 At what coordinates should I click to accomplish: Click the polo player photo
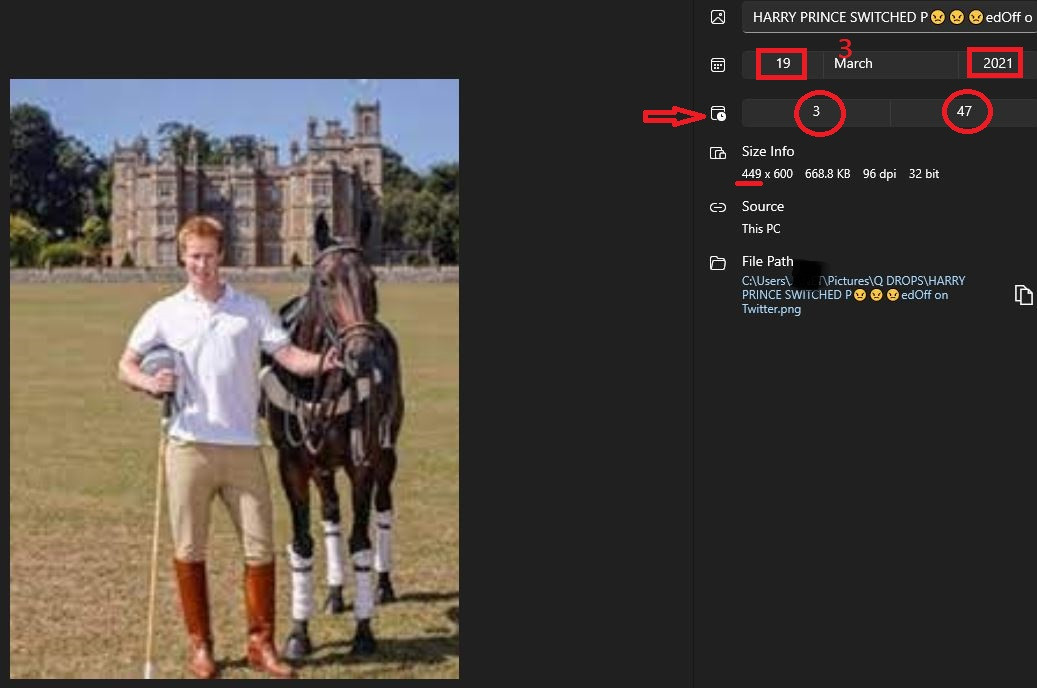(234, 379)
